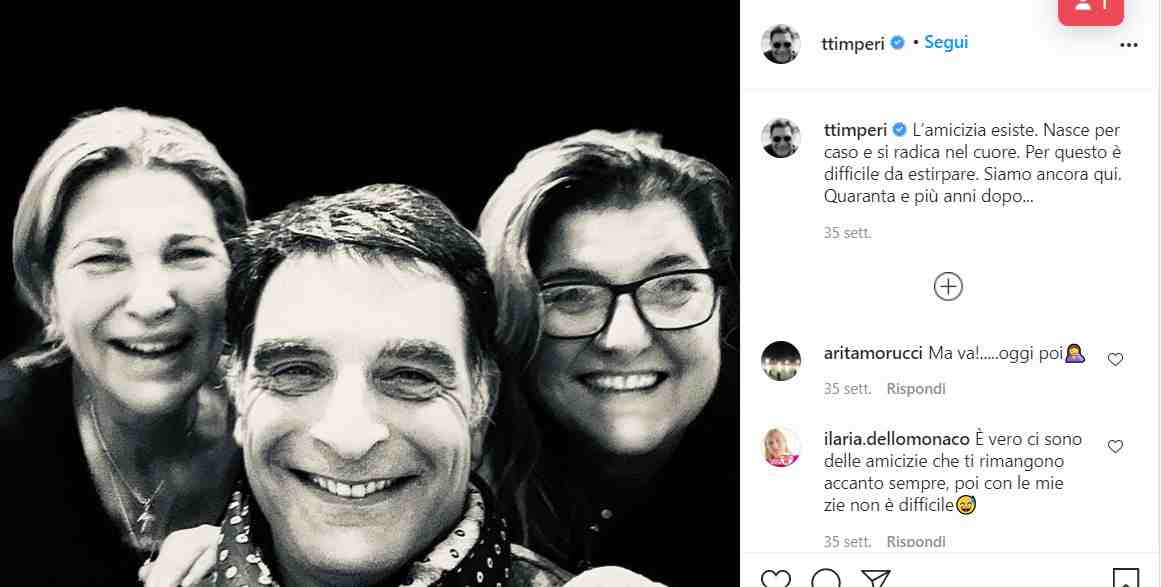Screen dimensions: 1161x587
Task: Open ttimperi profile from header username
Action: [x=853, y=44]
